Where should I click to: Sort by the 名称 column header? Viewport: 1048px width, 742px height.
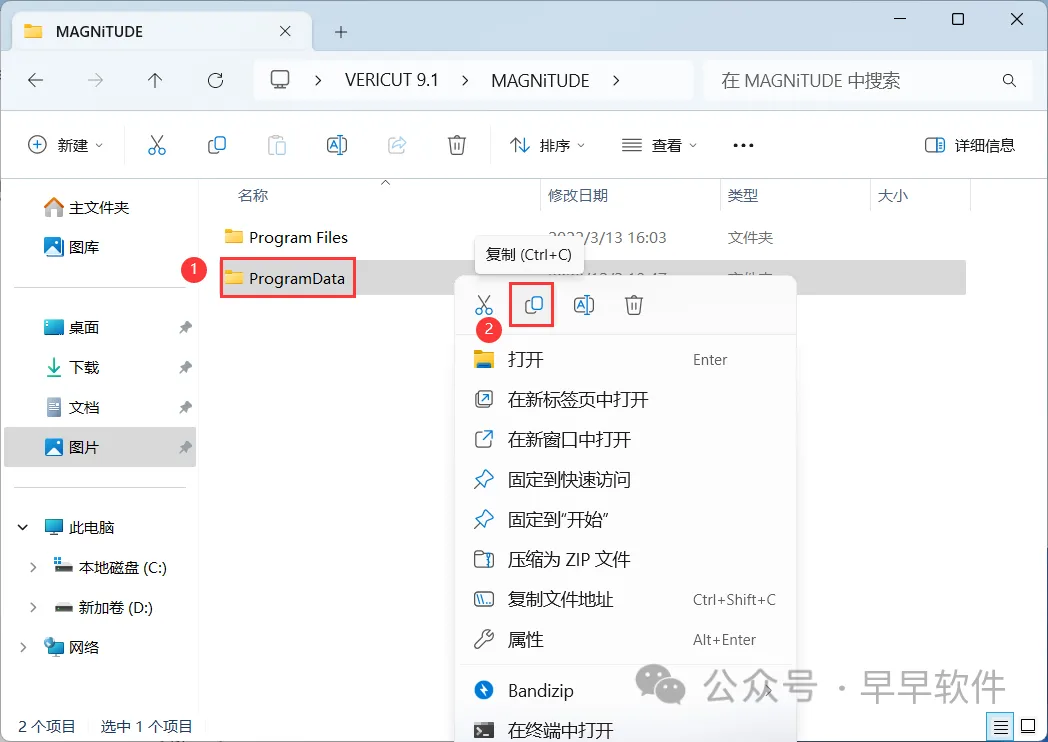[253, 196]
